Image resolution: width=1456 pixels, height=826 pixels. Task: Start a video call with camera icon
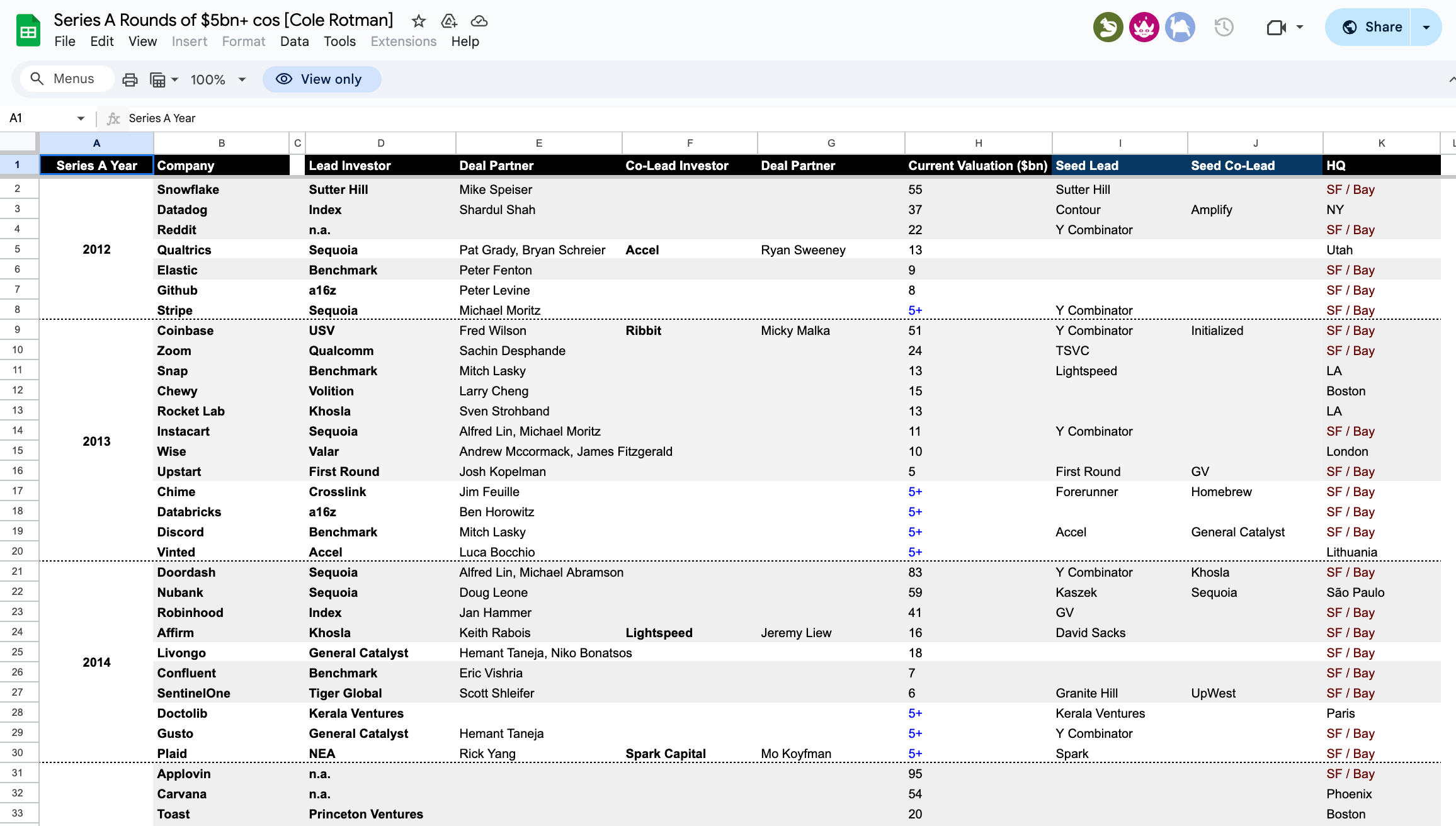[1276, 27]
